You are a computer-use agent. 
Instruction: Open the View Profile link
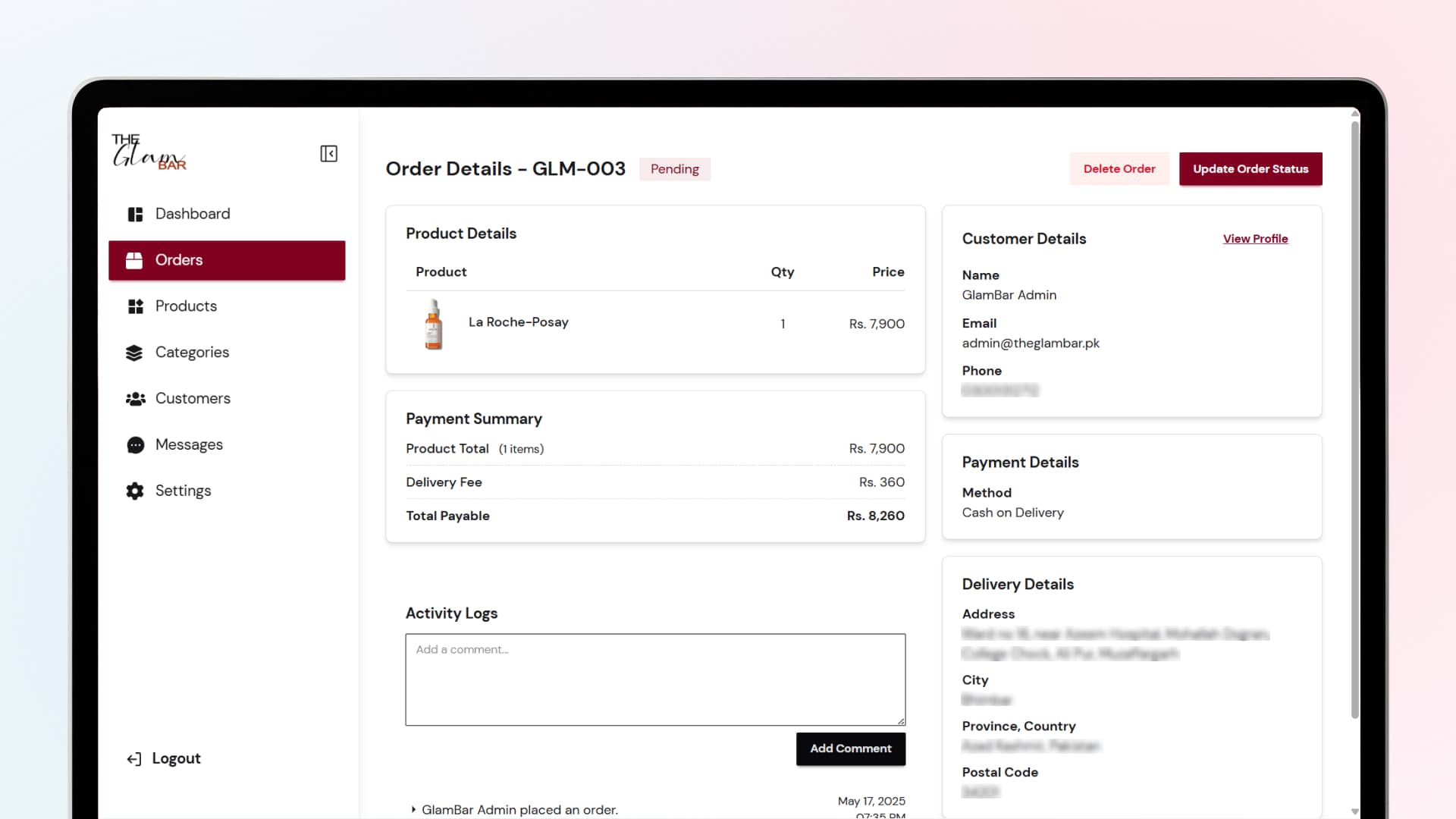click(x=1255, y=239)
